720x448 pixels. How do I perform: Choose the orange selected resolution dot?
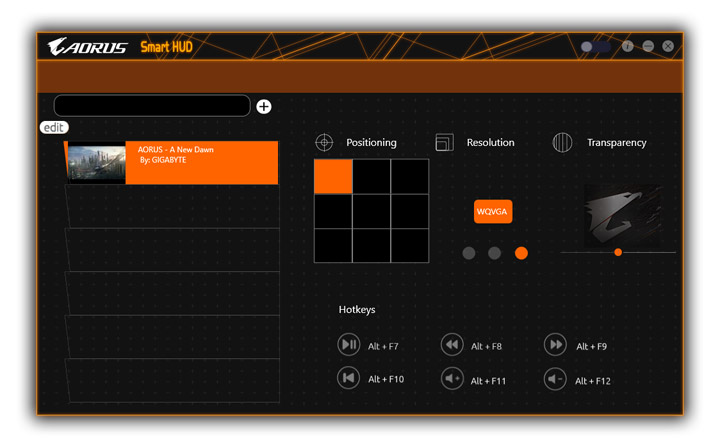521,253
